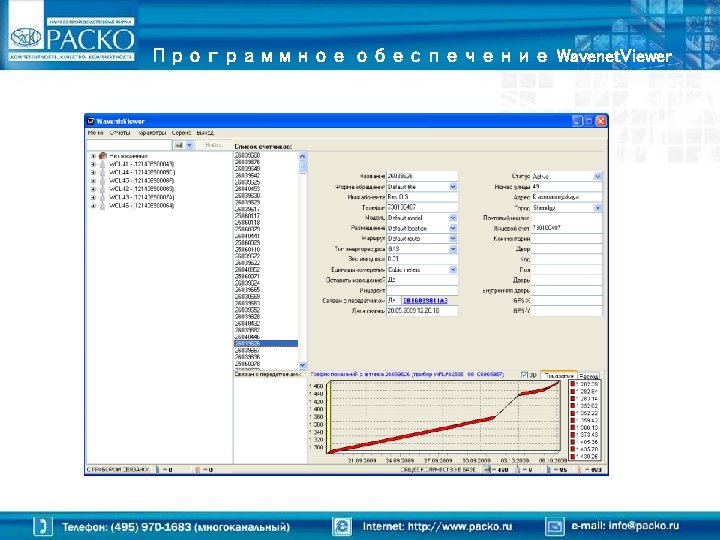Click the red legend swatch for 1 438.26
This screenshot has height=540, width=720.
(x=572, y=456)
